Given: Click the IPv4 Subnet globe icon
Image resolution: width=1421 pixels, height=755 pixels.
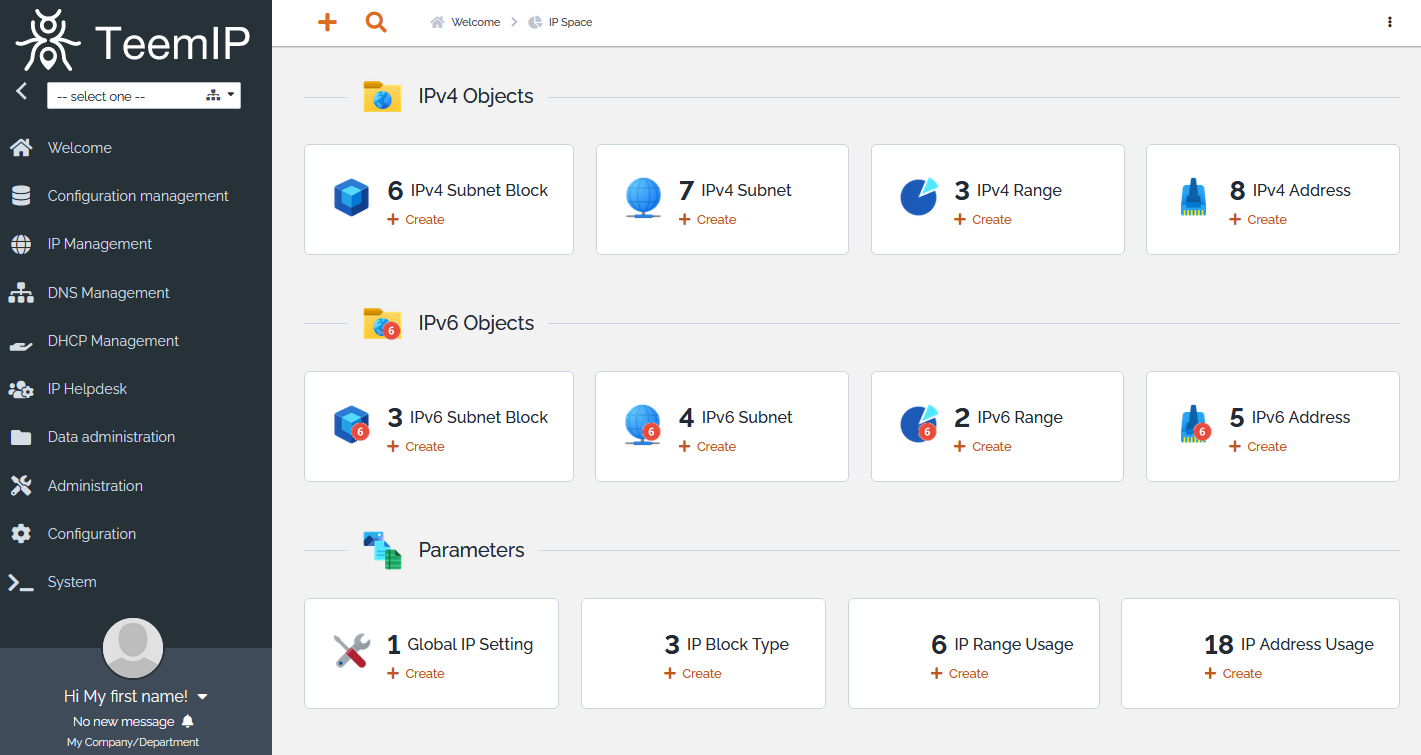Looking at the screenshot, I should point(643,198).
